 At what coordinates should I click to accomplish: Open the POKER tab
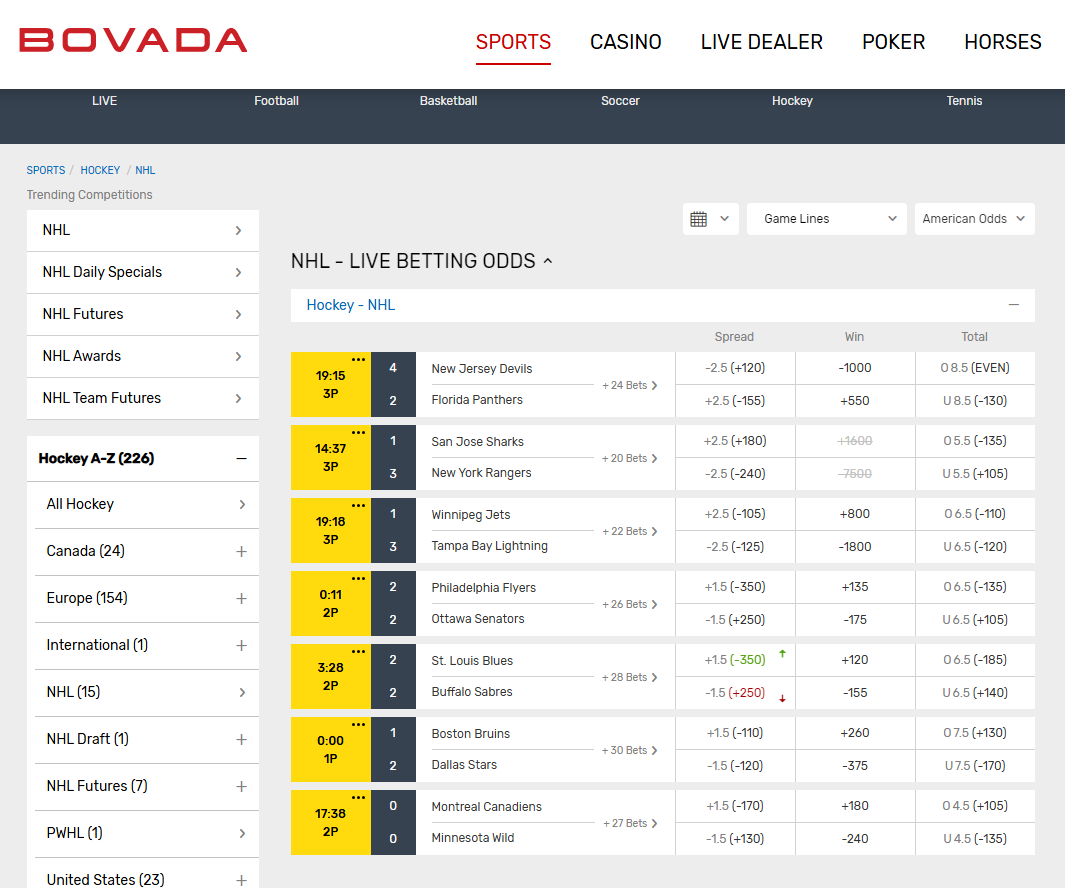pos(893,42)
